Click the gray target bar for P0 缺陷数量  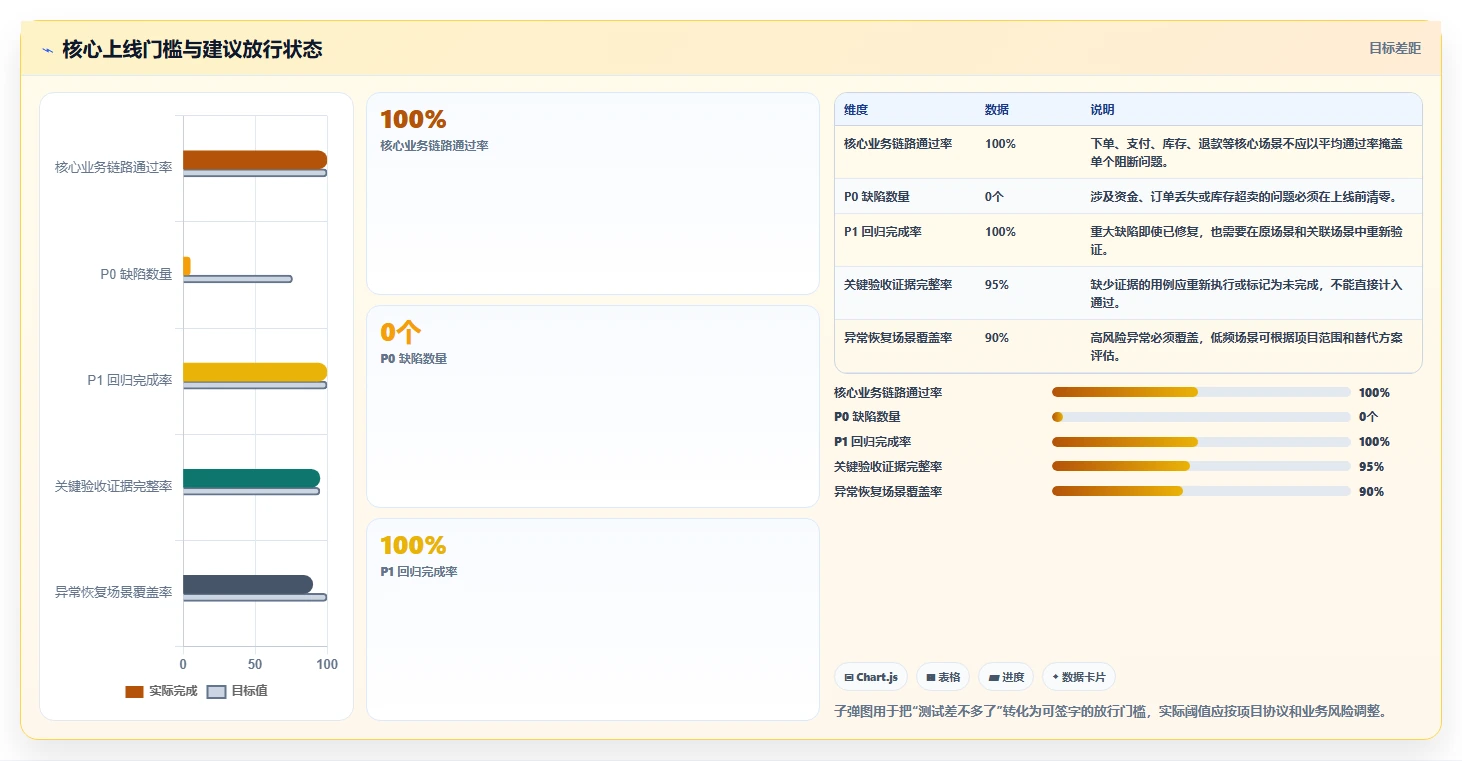point(237,279)
